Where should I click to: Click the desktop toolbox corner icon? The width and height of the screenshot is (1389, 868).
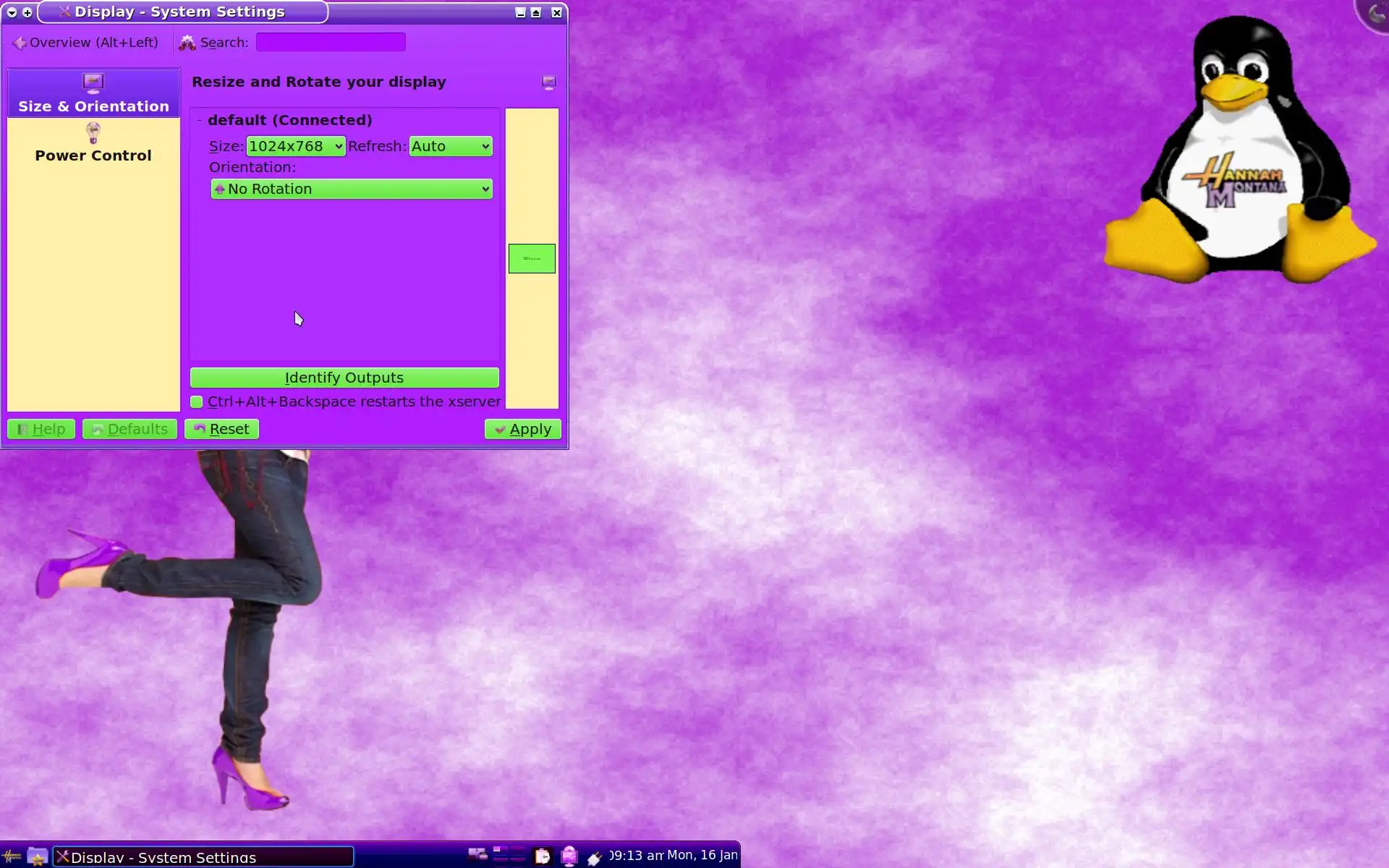(1375, 13)
